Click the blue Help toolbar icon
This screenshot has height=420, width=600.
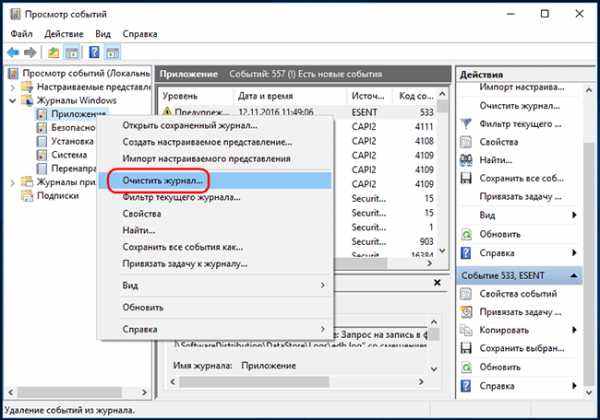[x=92, y=52]
